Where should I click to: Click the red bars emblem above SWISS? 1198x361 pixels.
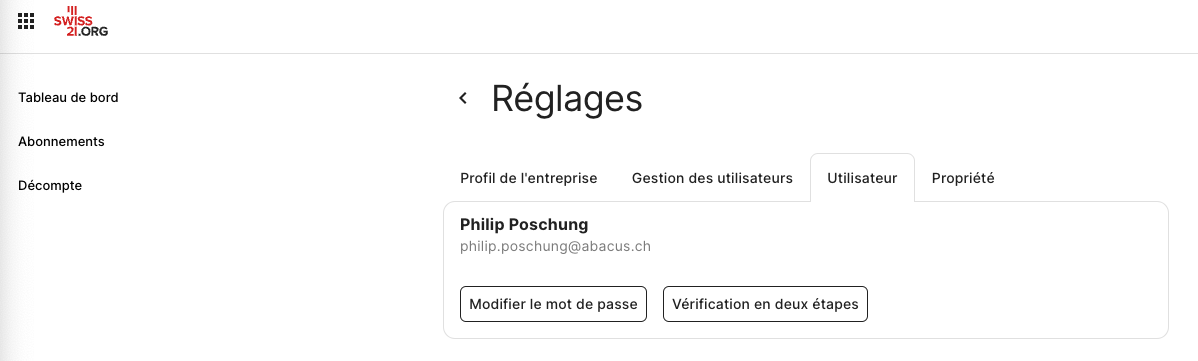pos(73,11)
